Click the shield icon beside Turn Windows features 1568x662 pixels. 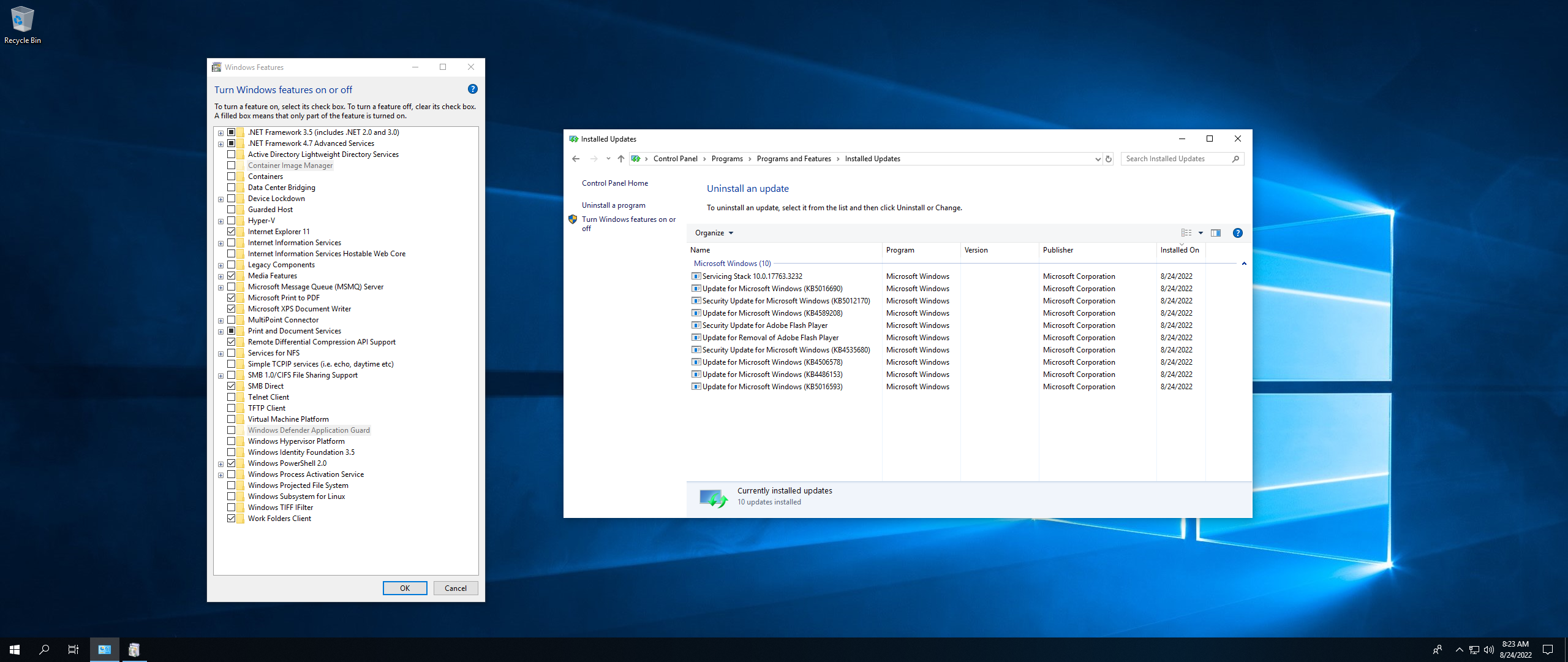[573, 219]
